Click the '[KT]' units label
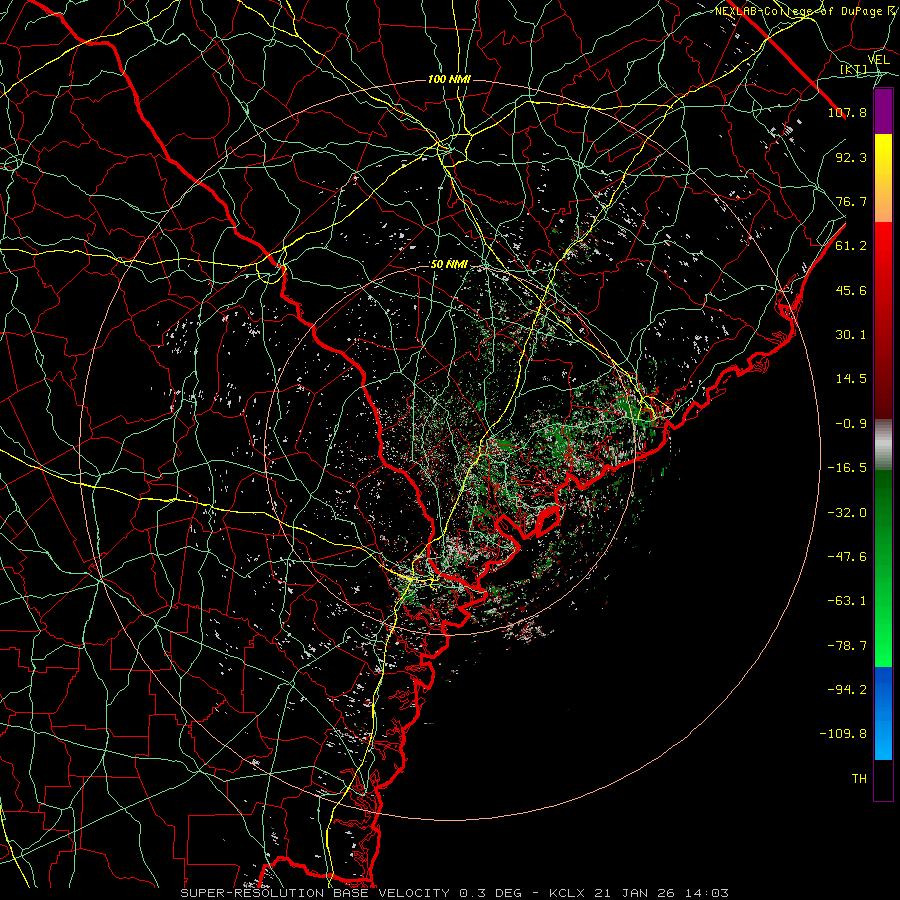This screenshot has height=900, width=900. tap(853, 69)
